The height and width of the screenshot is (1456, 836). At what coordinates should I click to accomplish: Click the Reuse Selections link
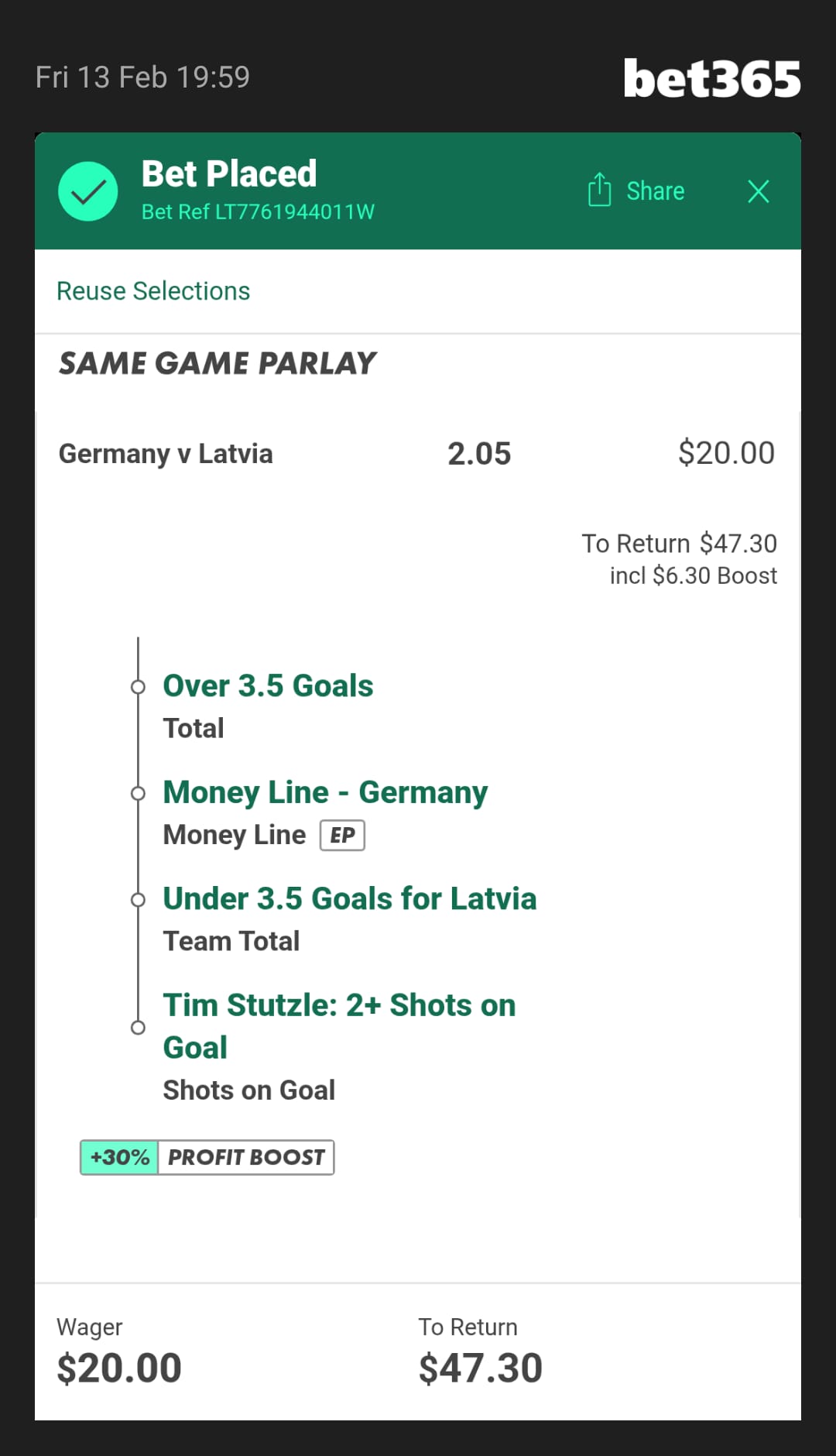(x=153, y=291)
